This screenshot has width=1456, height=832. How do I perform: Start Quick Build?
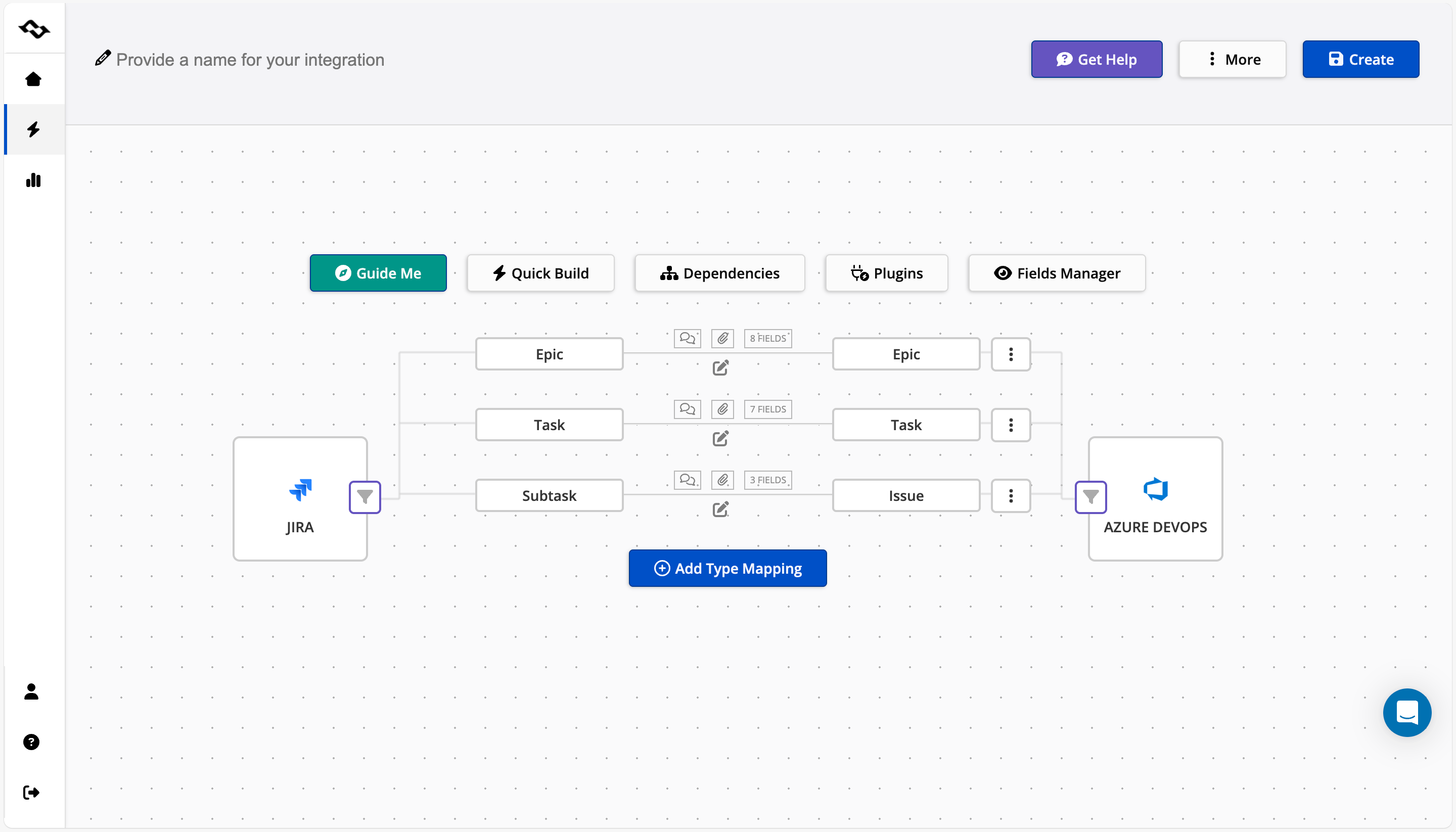point(540,272)
